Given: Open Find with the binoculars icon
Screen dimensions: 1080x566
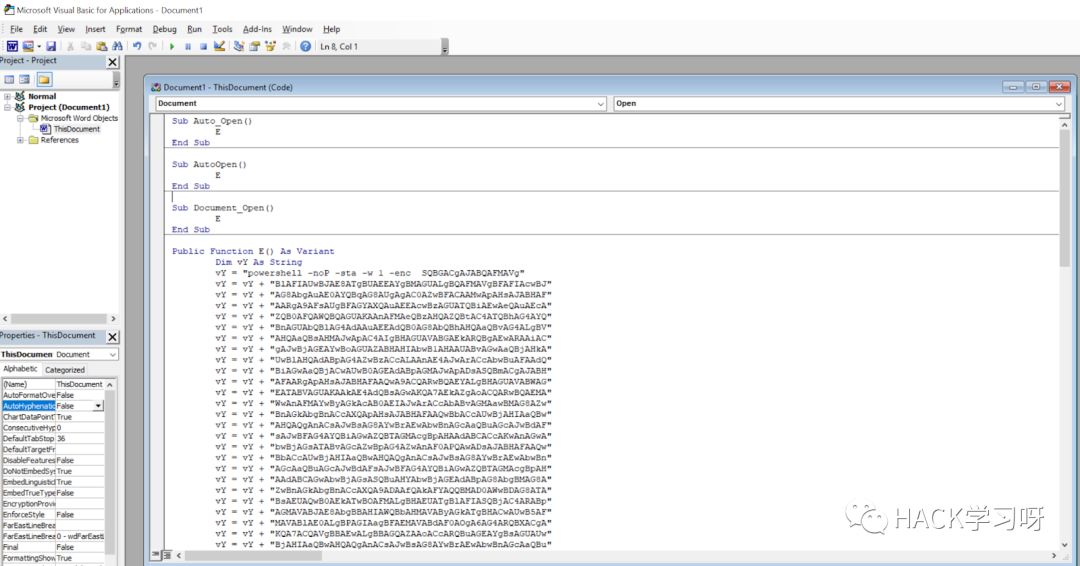Looking at the screenshot, I should click(x=117, y=46).
